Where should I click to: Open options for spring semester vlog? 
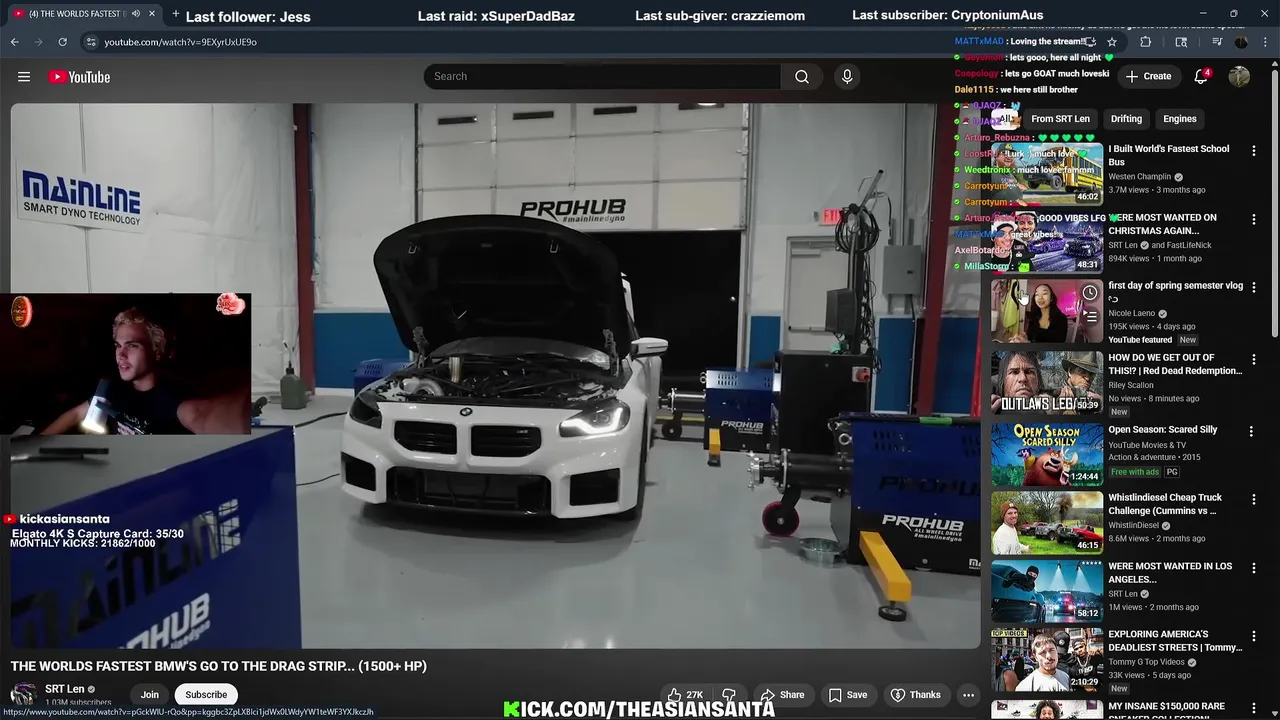click(x=1253, y=287)
